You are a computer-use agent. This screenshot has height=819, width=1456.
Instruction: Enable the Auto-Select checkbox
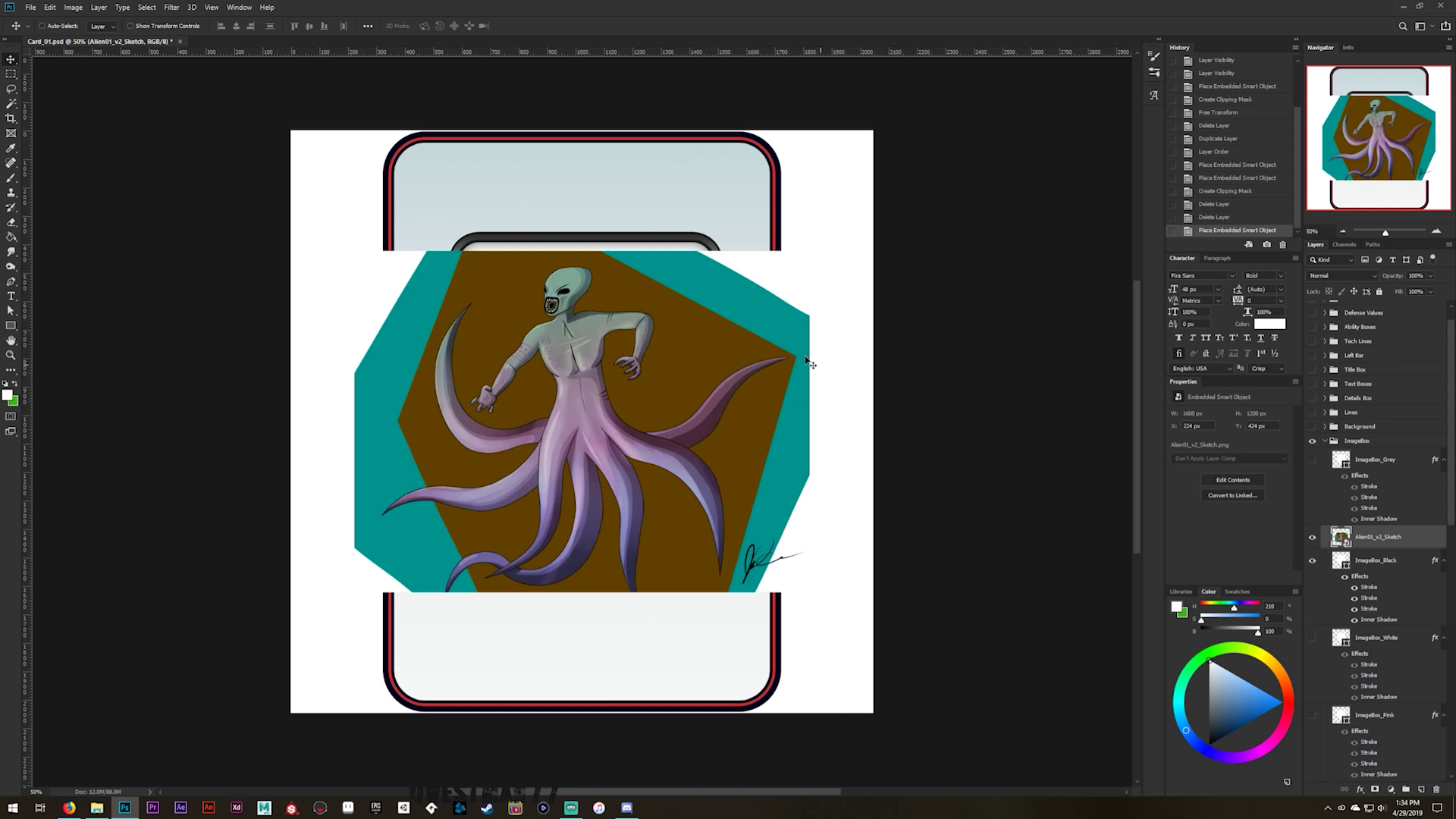coord(42,26)
